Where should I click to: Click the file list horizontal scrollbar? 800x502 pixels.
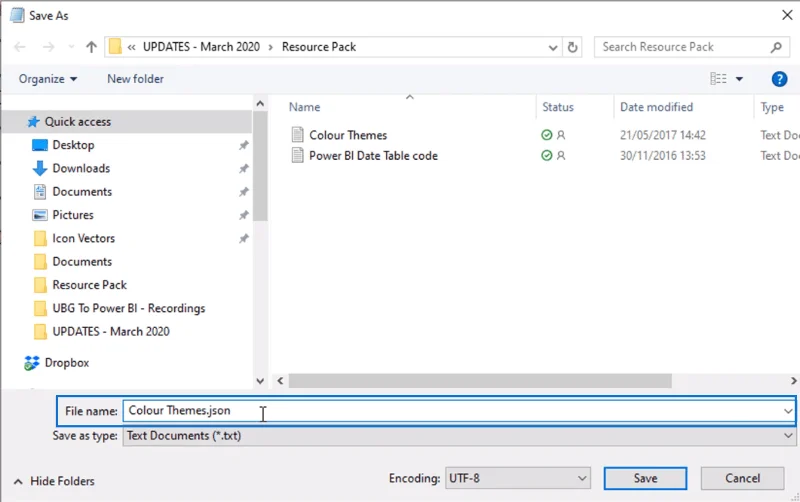(480, 381)
